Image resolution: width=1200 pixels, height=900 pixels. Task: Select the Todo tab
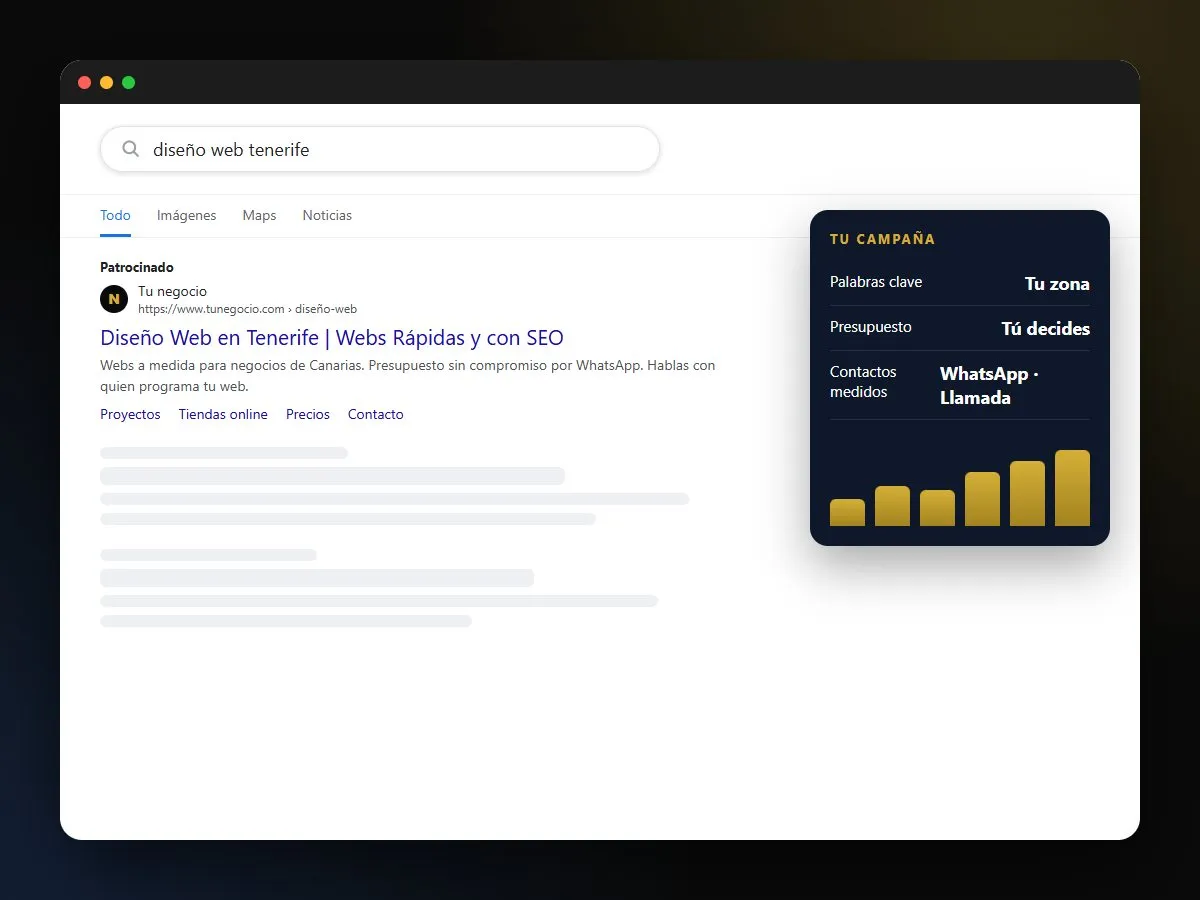tap(115, 215)
